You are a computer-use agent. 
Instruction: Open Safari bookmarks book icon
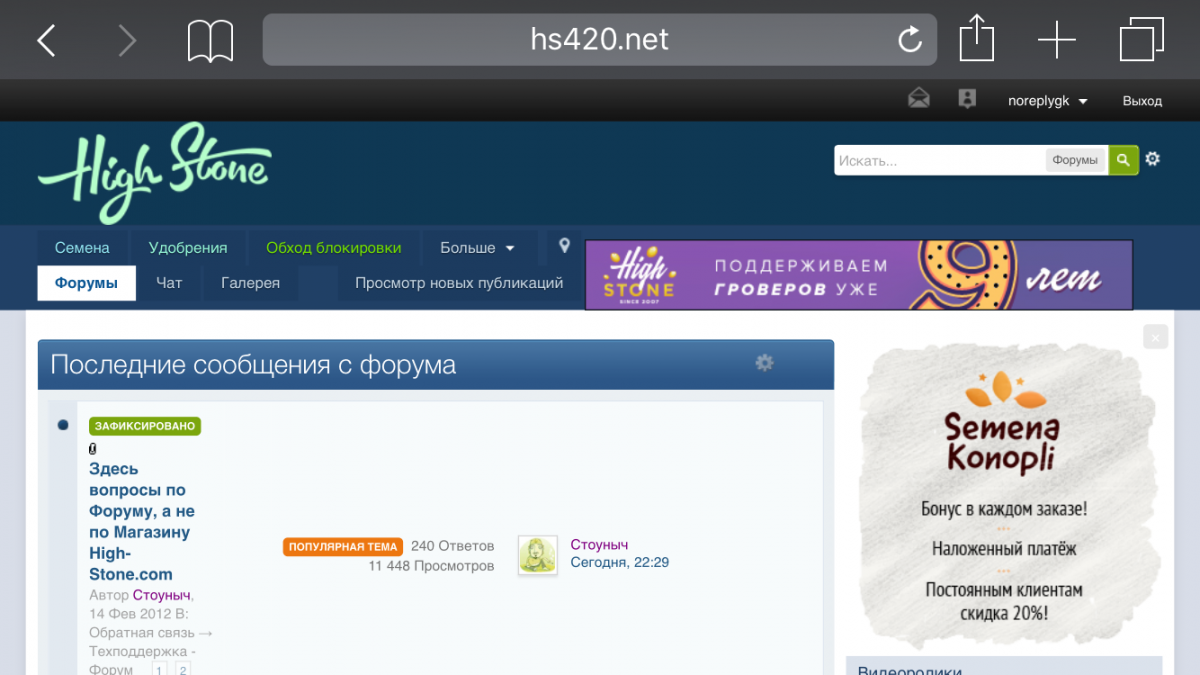coord(210,41)
